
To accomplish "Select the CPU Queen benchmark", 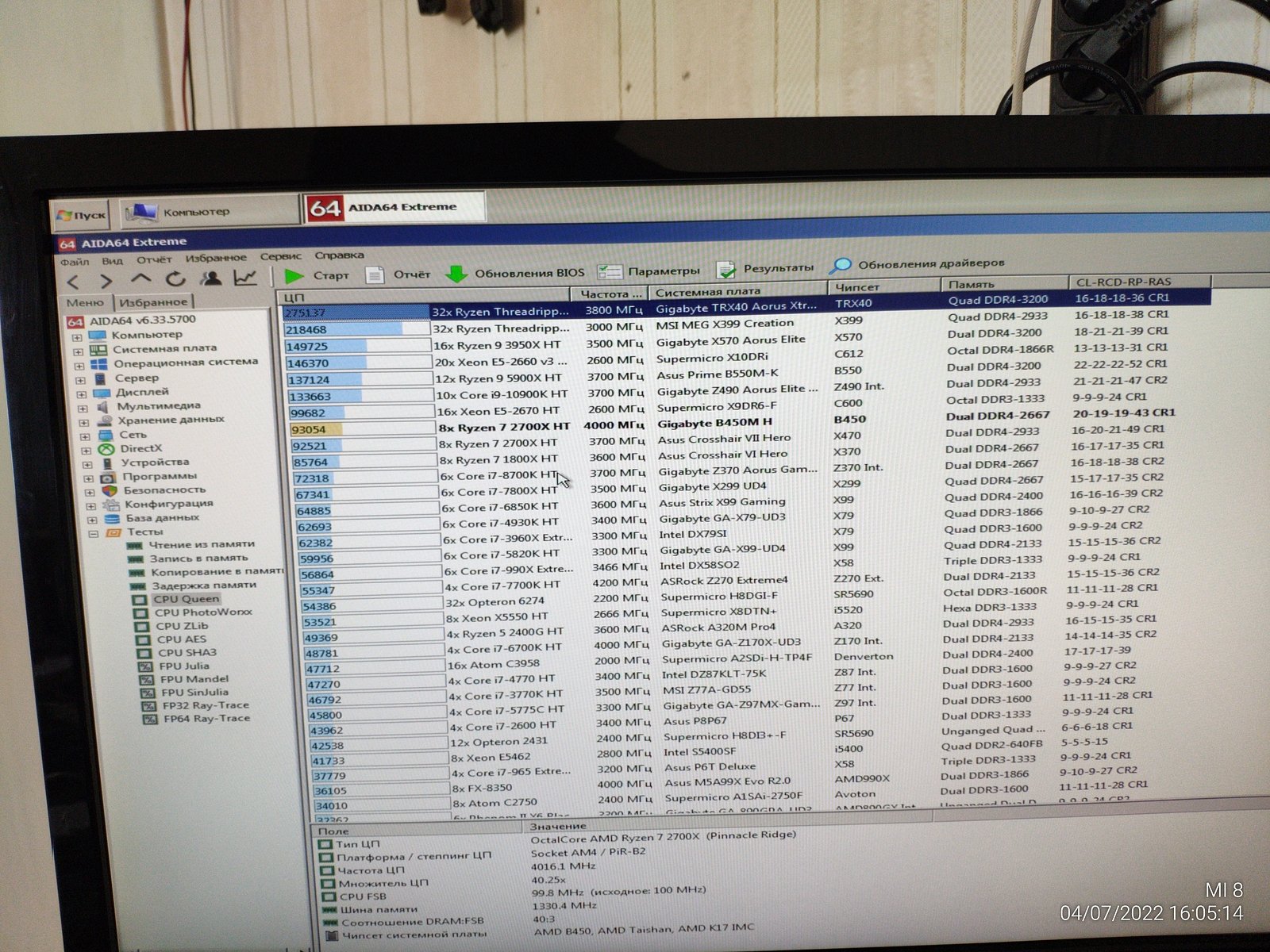I will (x=176, y=599).
